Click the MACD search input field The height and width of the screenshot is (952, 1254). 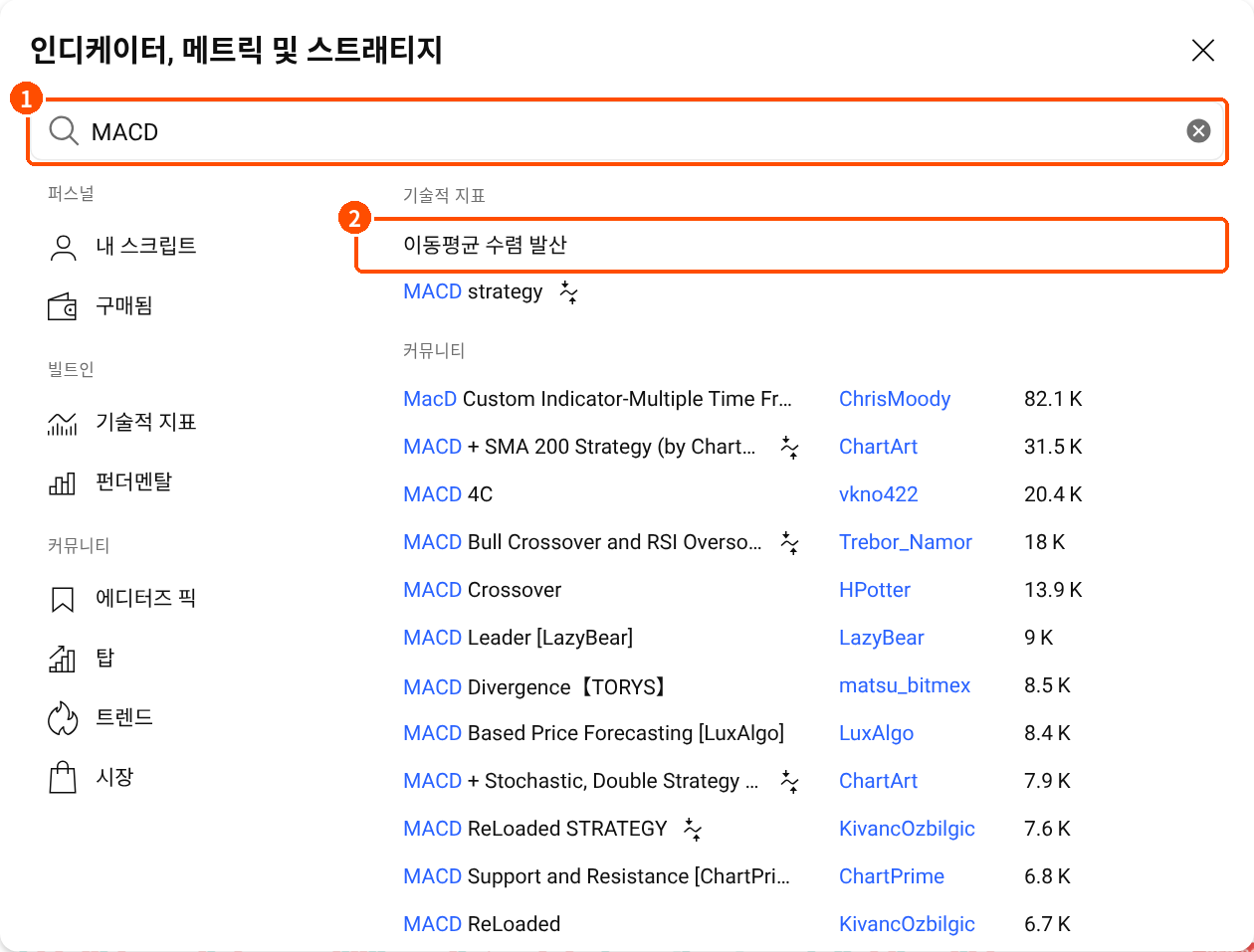click(x=627, y=131)
